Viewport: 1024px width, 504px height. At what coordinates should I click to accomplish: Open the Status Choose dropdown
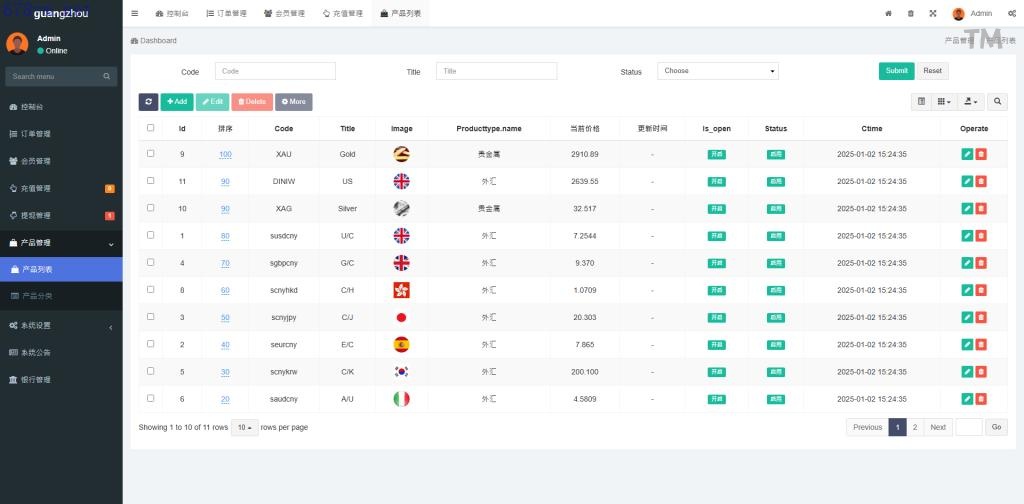tap(717, 71)
